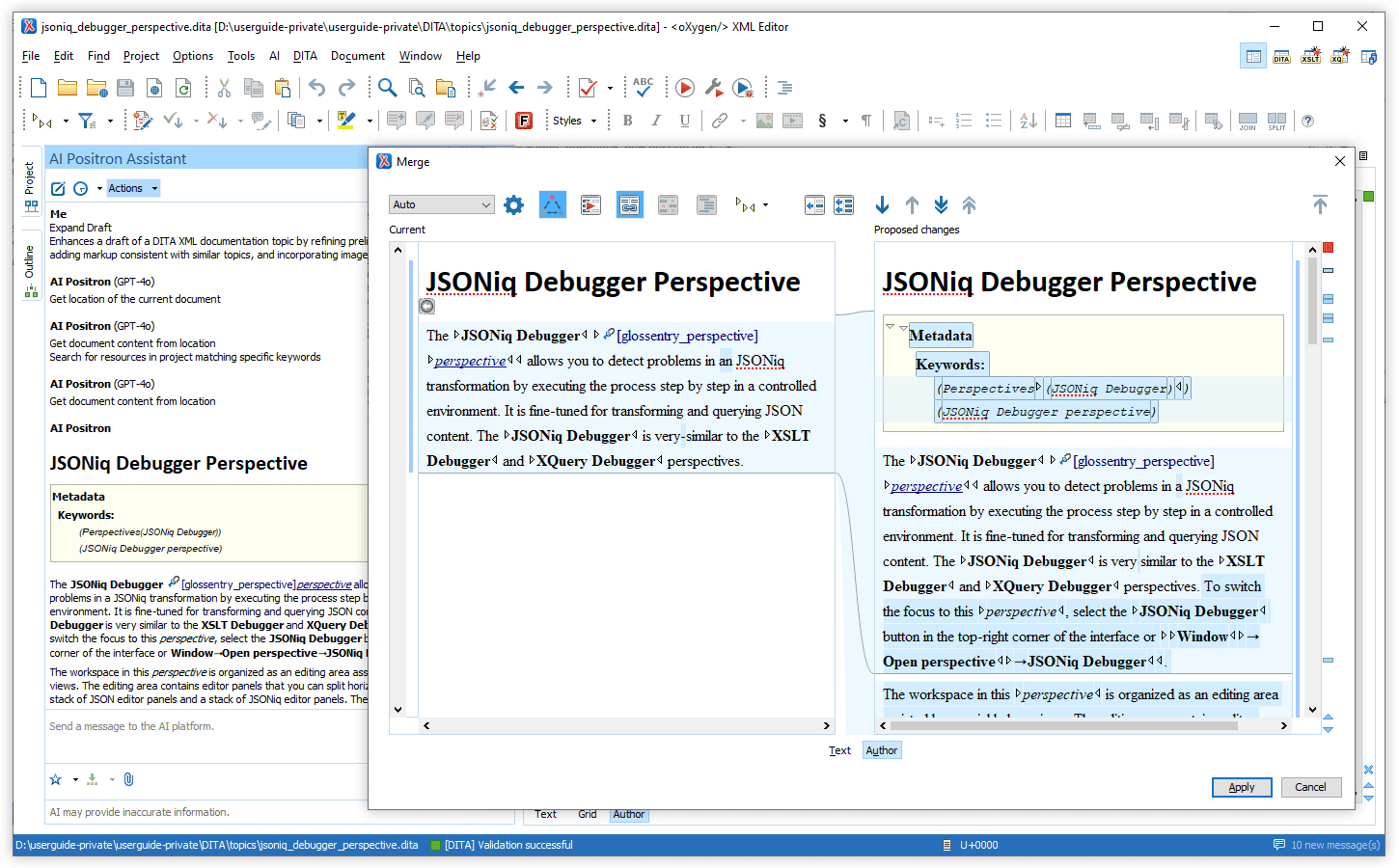
Task: Open Merge dialog settings gear
Action: coord(513,204)
